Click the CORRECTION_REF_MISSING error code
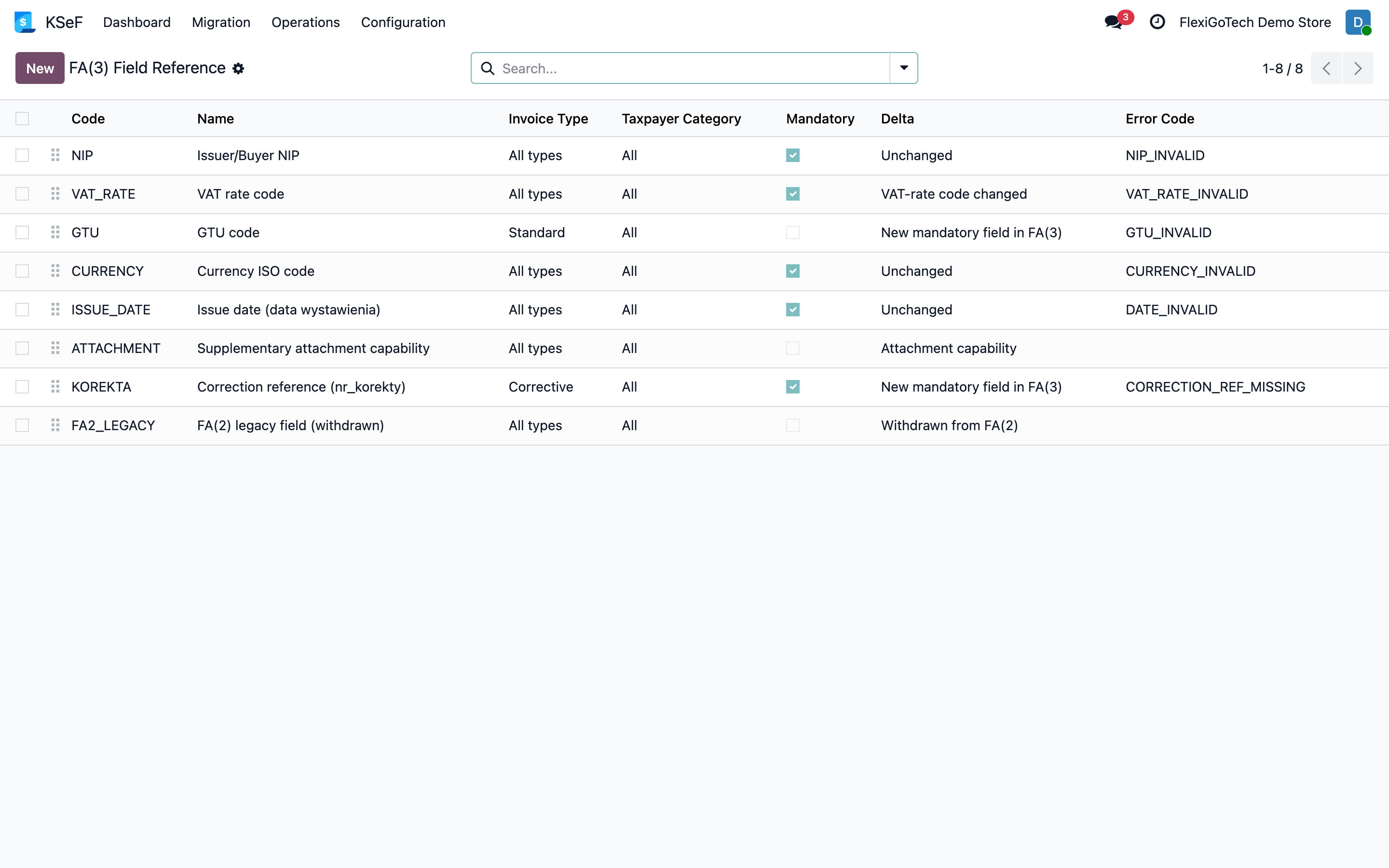This screenshot has width=1389, height=868. [x=1215, y=387]
